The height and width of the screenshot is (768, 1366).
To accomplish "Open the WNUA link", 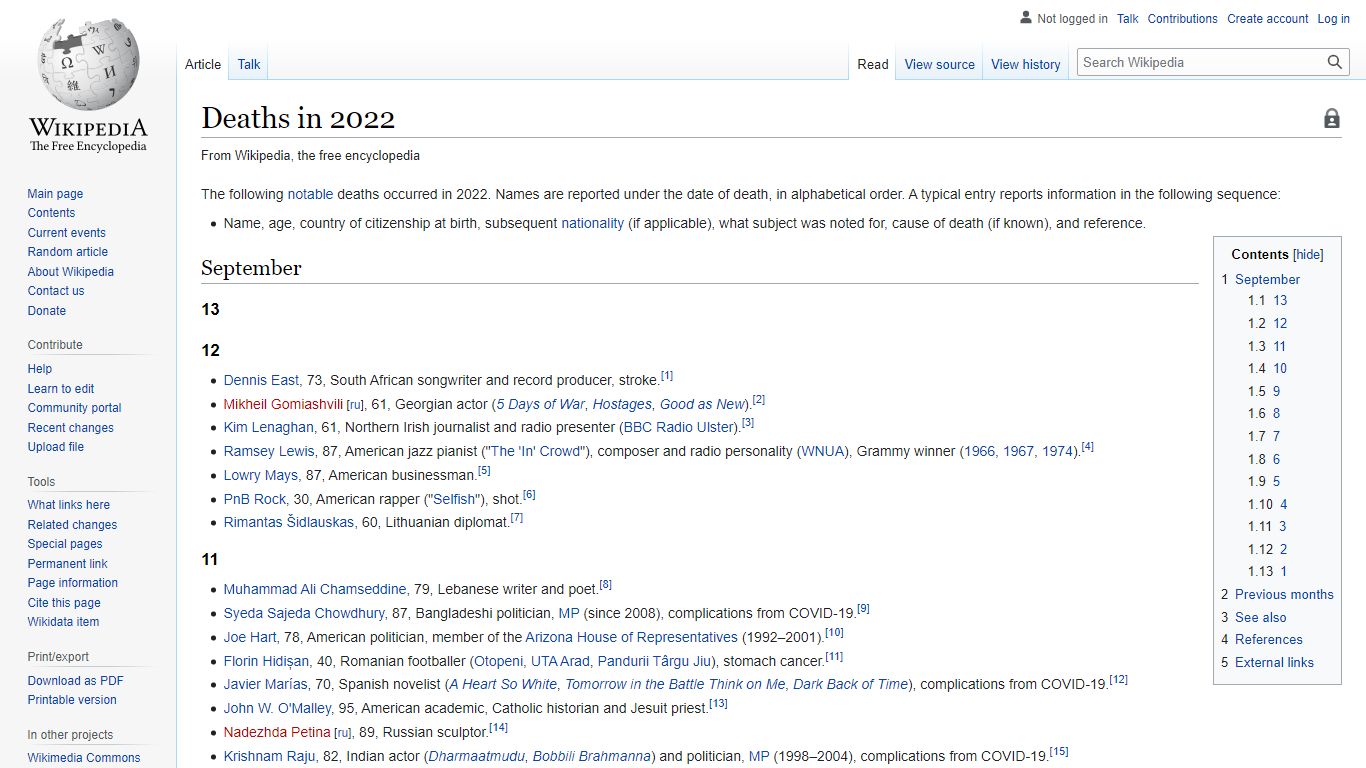I will (x=824, y=451).
